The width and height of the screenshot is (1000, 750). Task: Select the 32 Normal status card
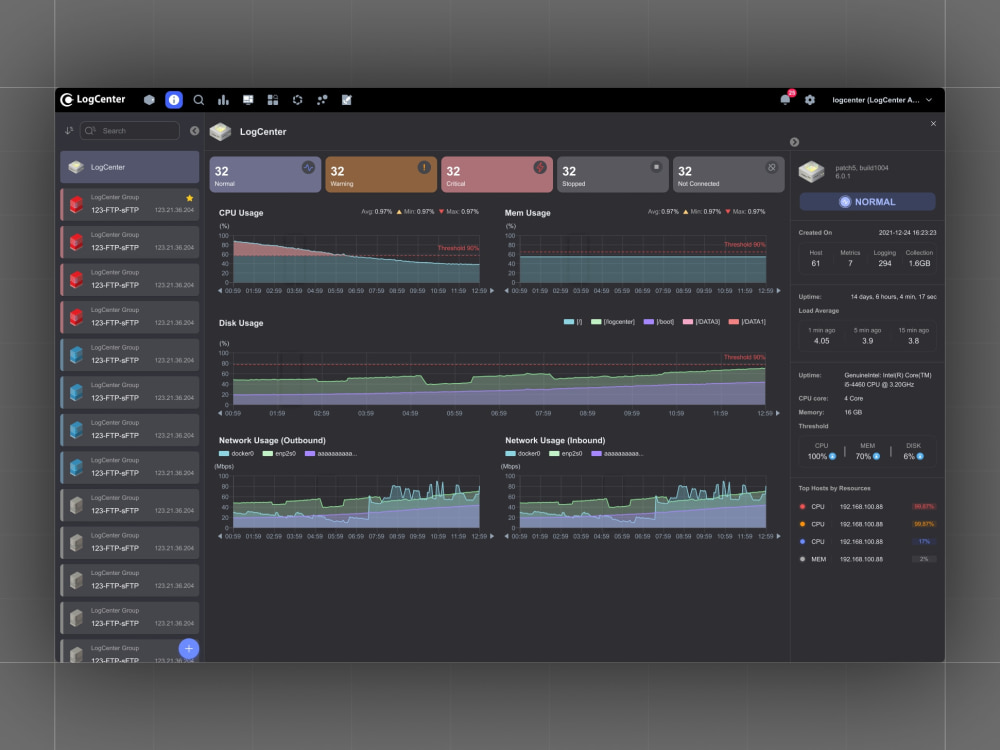click(x=265, y=174)
